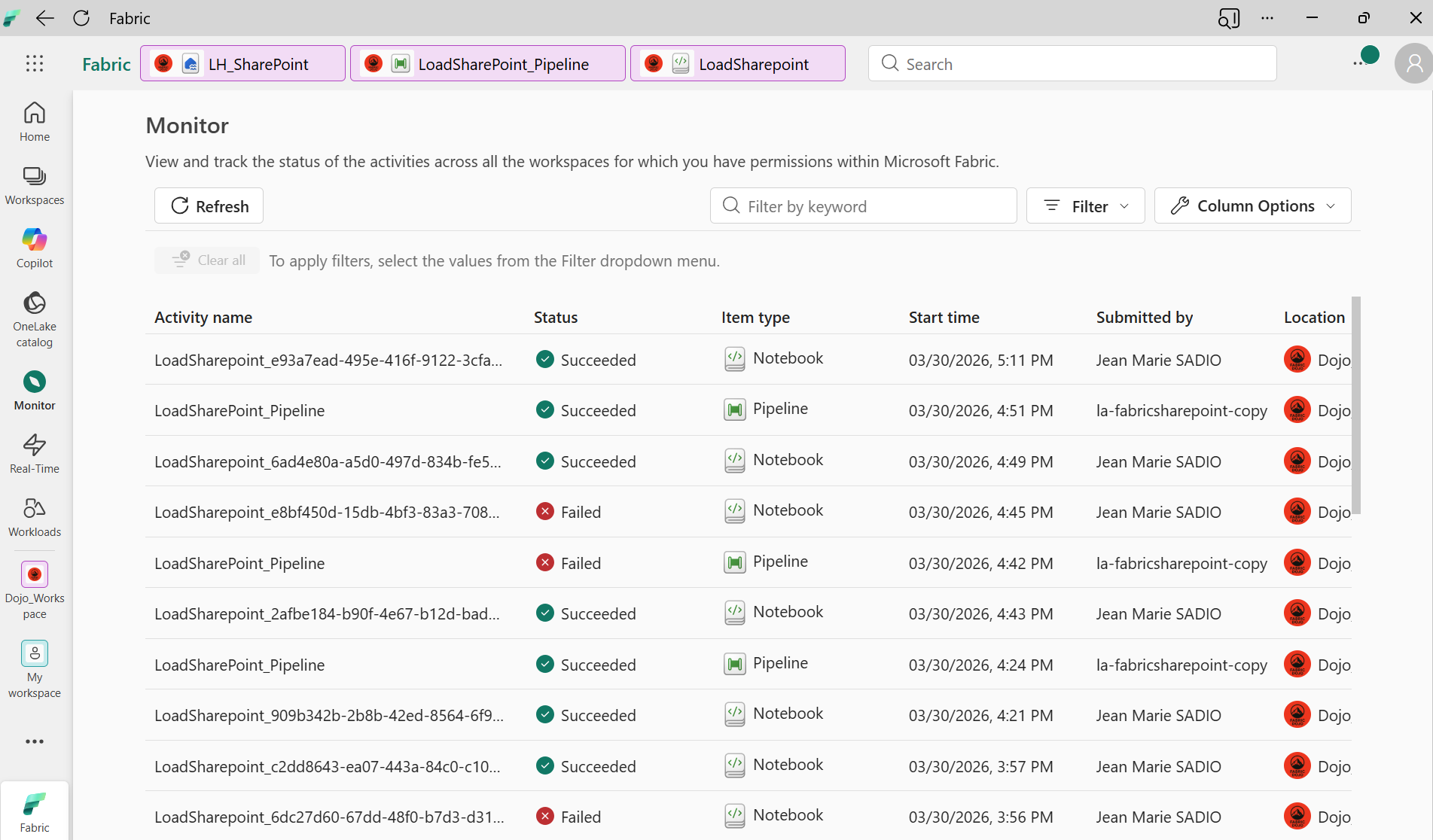Launch Copilot from the sidebar
This screenshot has height=840, width=1433.
(x=35, y=248)
